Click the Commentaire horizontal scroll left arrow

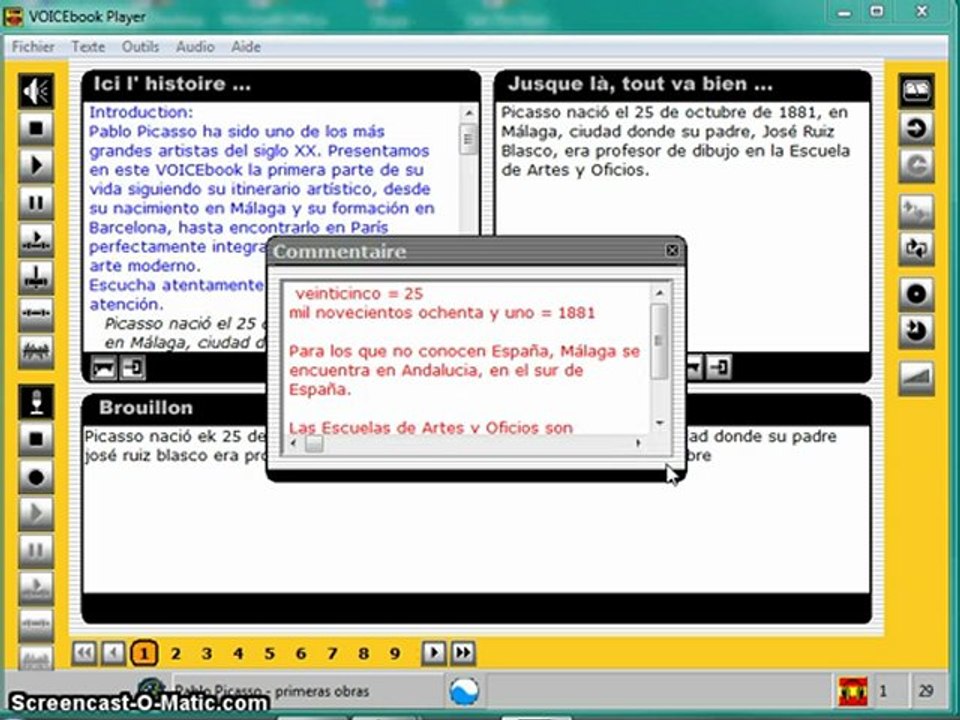click(x=293, y=443)
